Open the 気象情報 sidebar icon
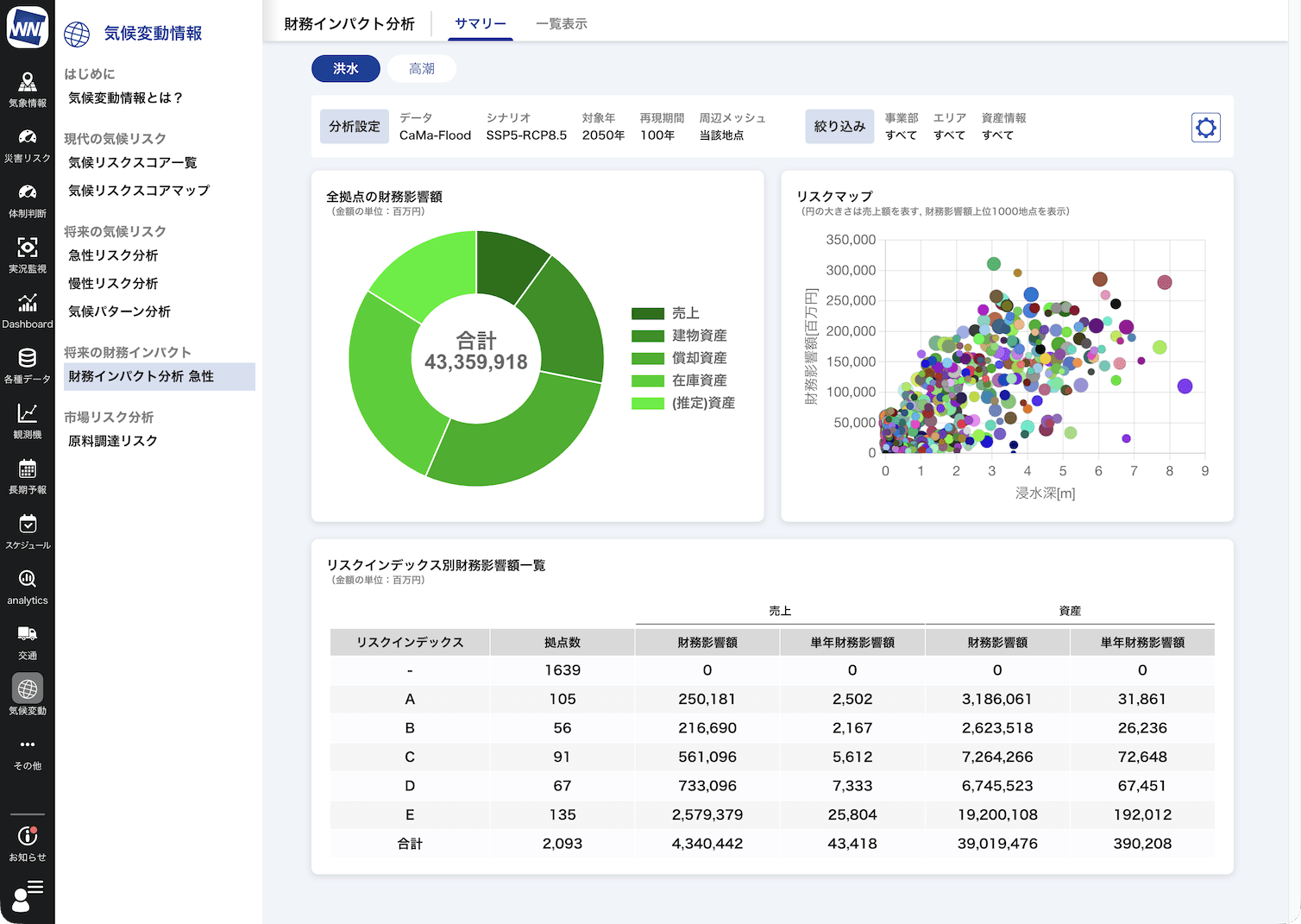 click(x=28, y=89)
